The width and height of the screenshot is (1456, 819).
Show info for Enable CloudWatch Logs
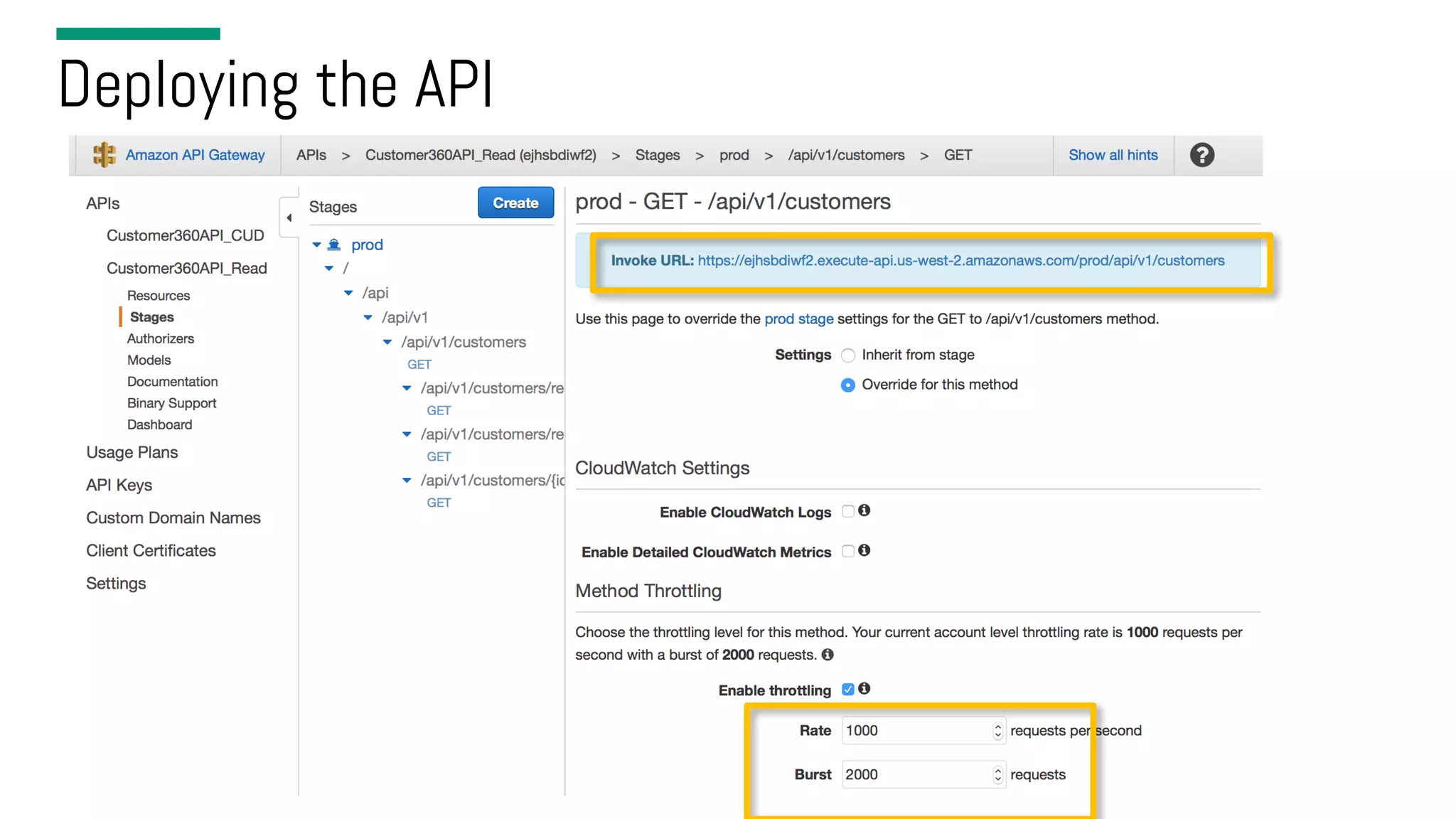point(864,510)
